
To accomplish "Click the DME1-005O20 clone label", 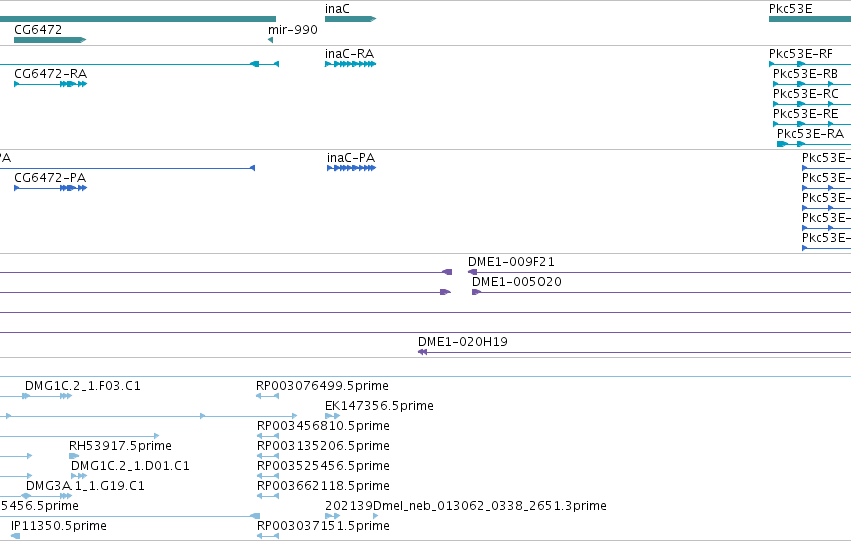I will 517,282.
